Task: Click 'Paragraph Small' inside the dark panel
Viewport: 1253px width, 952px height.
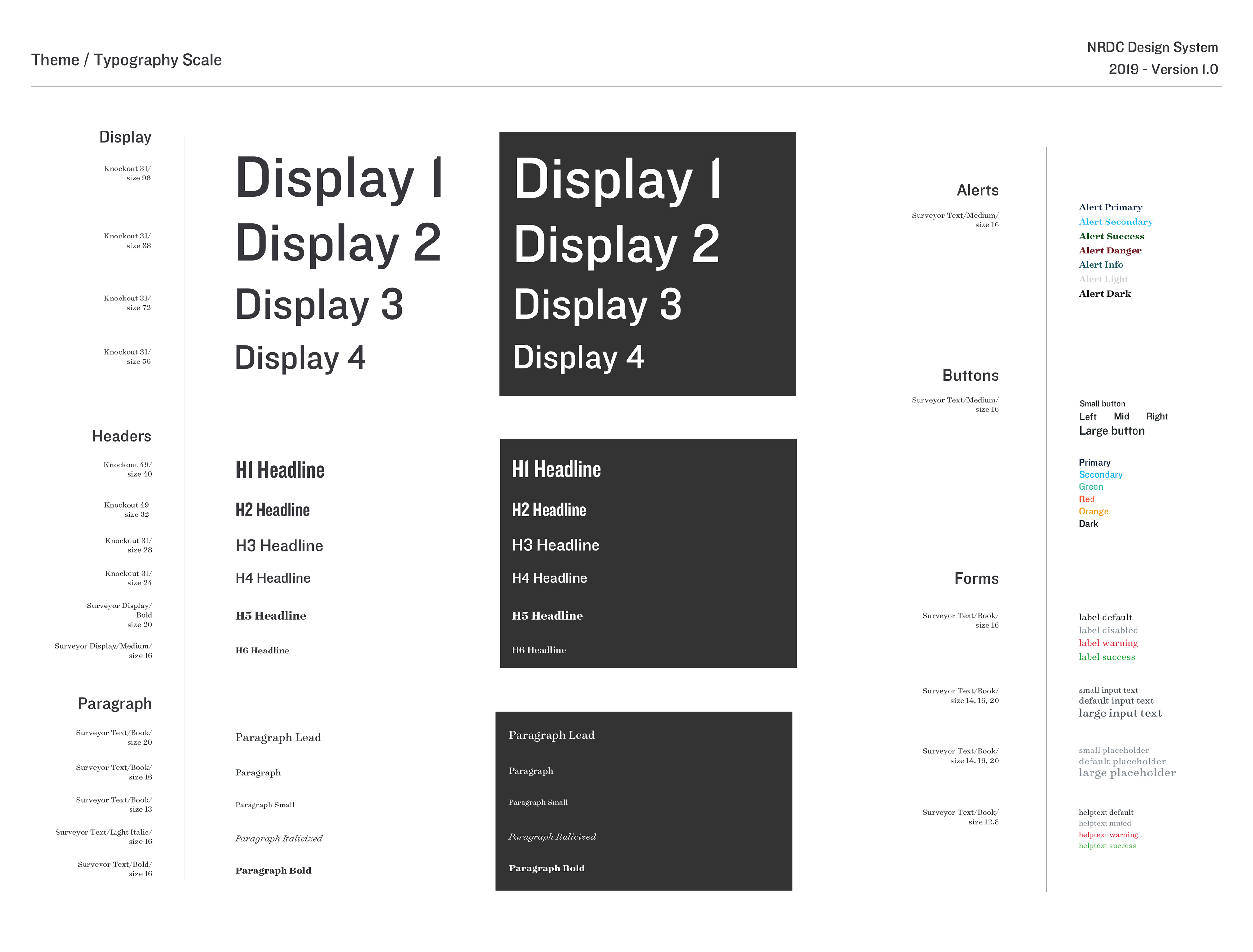Action: pos(538,802)
